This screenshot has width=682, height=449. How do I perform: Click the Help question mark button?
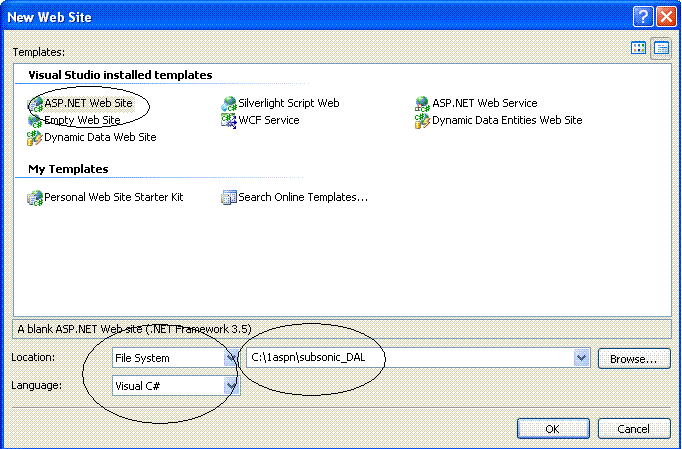(643, 17)
